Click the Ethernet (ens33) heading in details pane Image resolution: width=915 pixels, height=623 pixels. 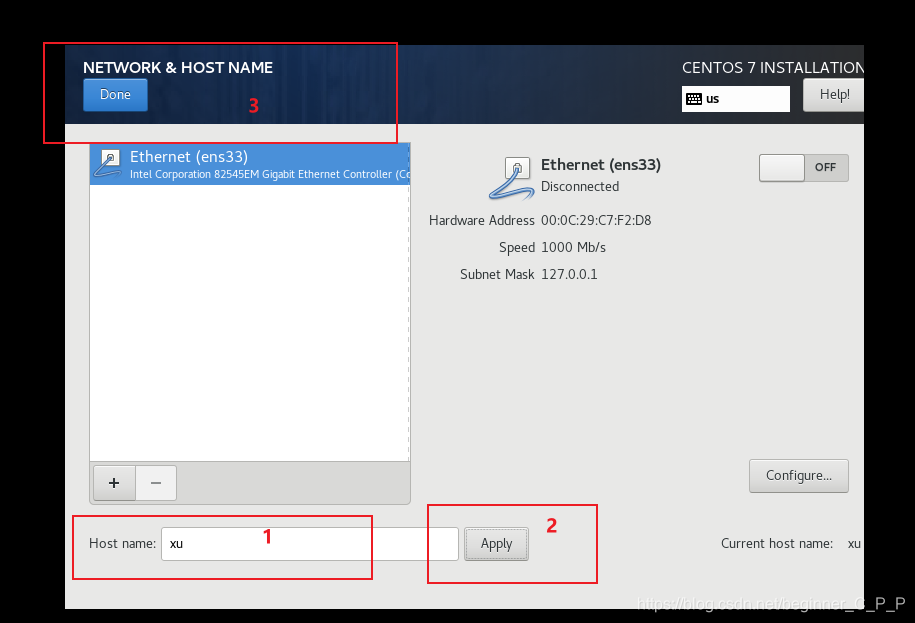[600, 165]
